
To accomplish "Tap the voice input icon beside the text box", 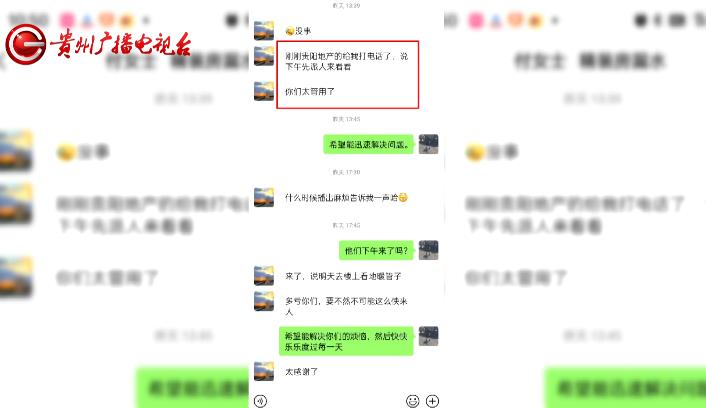I will click(x=260, y=401).
